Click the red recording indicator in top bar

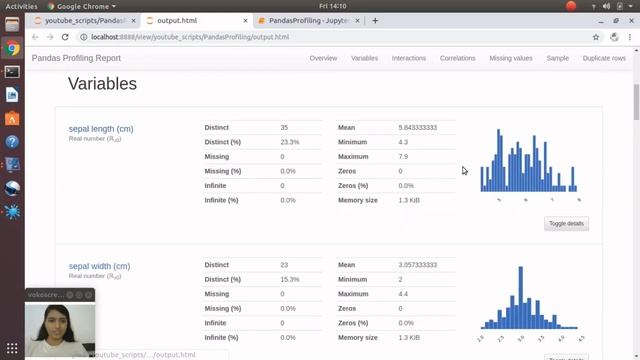coord(571,6)
